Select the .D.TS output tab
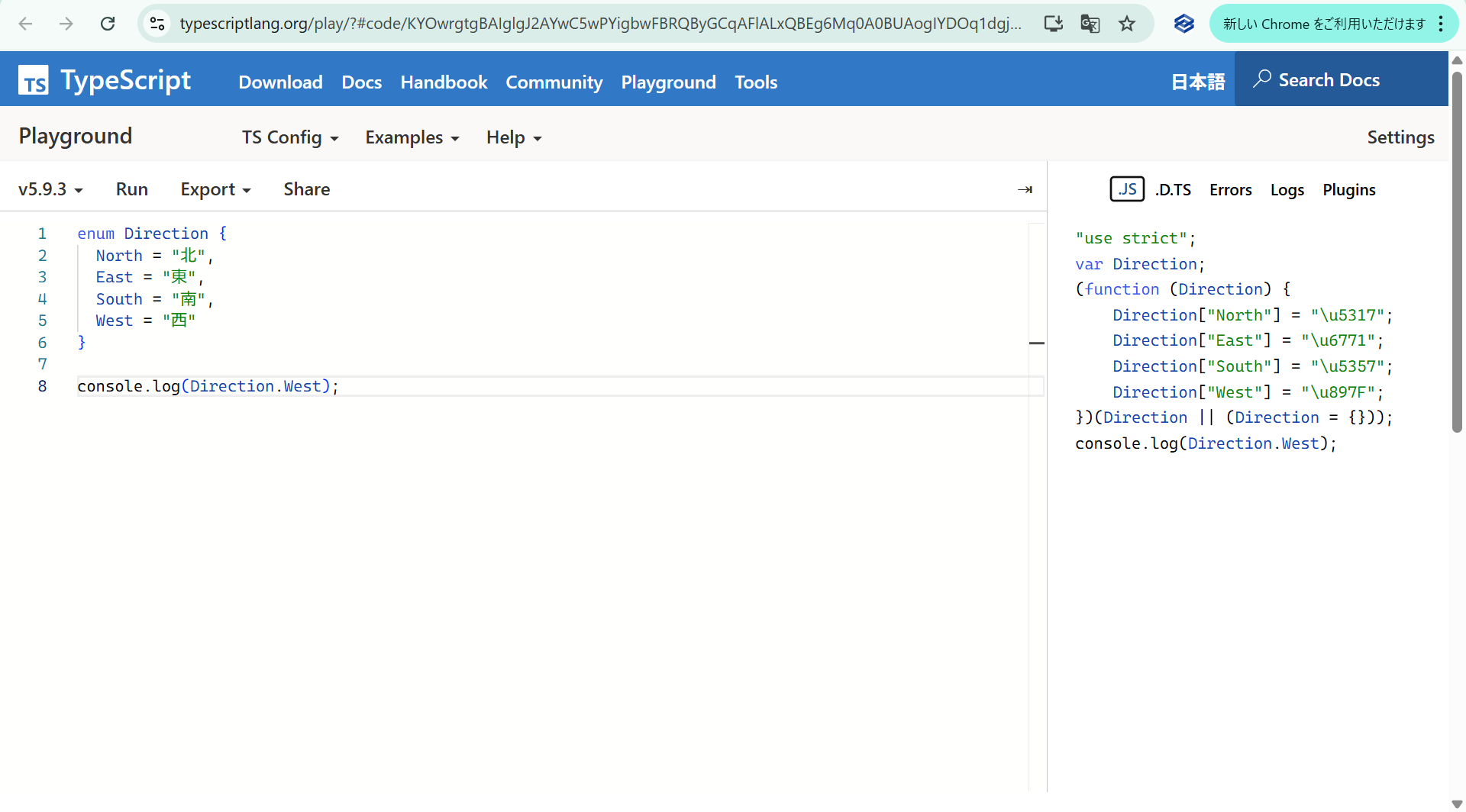Screen dimensions: 1466x812 [1173, 190]
